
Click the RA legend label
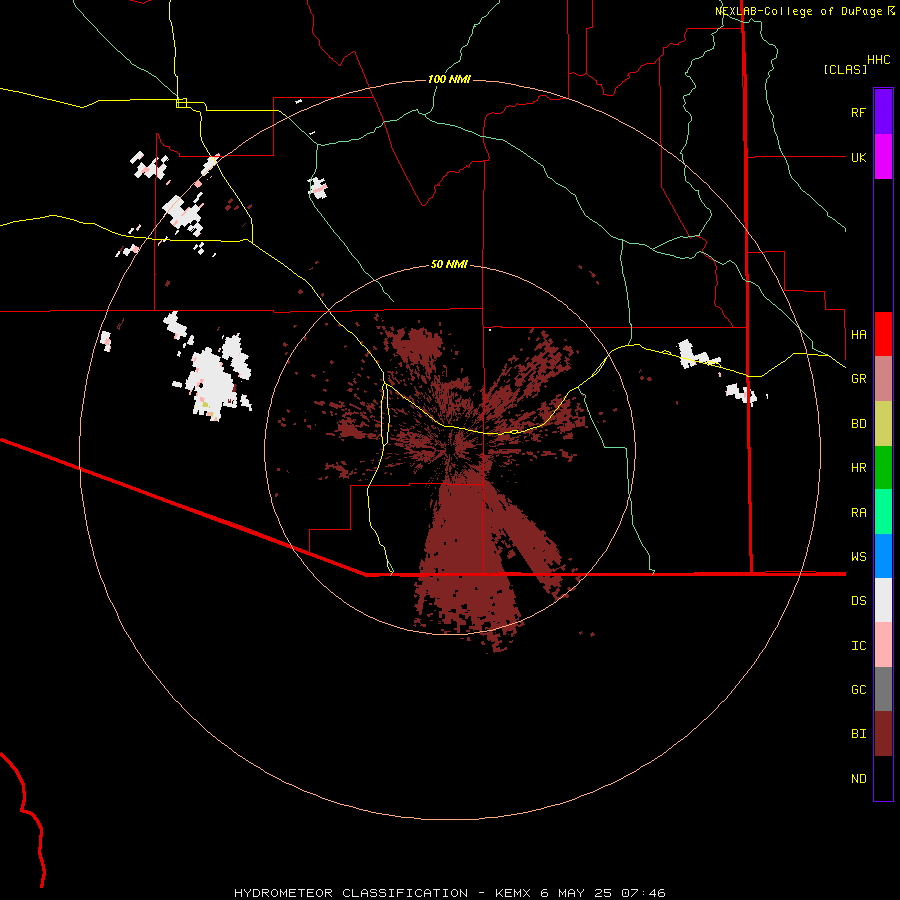(x=858, y=513)
